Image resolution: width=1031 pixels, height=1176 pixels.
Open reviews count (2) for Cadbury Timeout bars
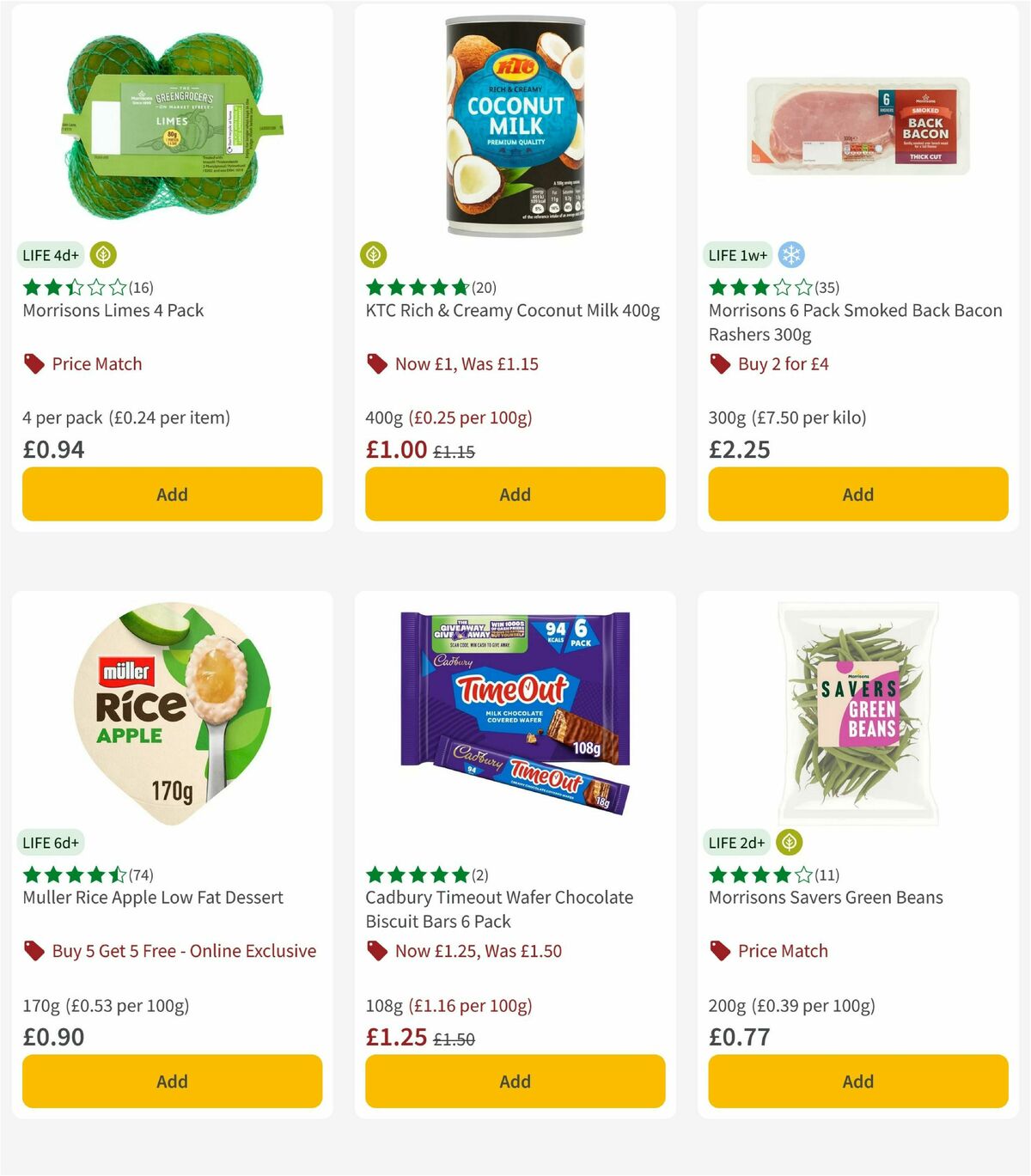(479, 874)
